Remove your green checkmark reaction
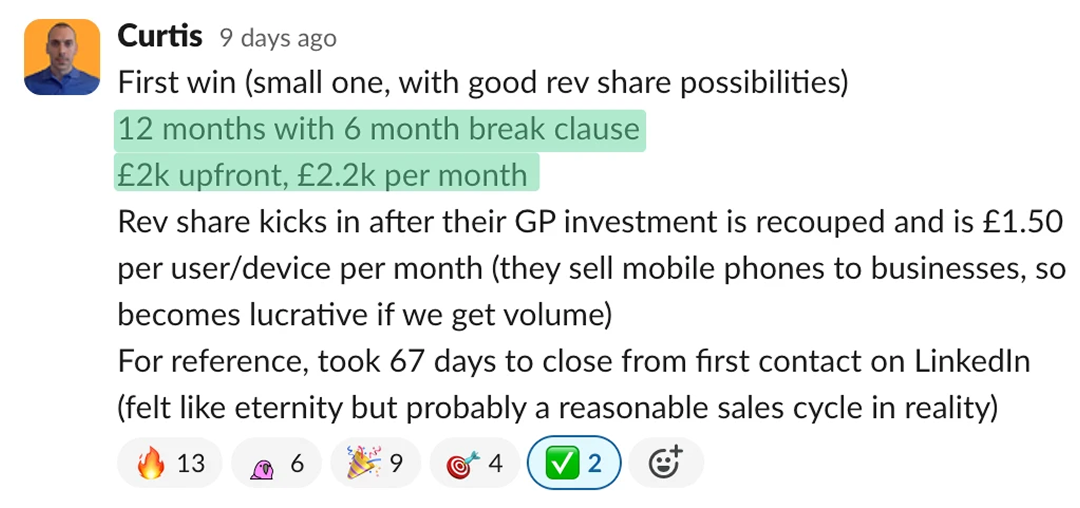The width and height of the screenshot is (1080, 508). click(x=573, y=464)
